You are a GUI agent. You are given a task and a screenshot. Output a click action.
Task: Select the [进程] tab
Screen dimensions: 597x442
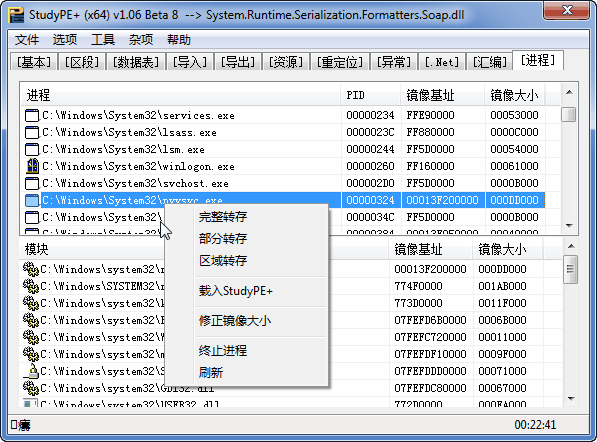tap(538, 60)
